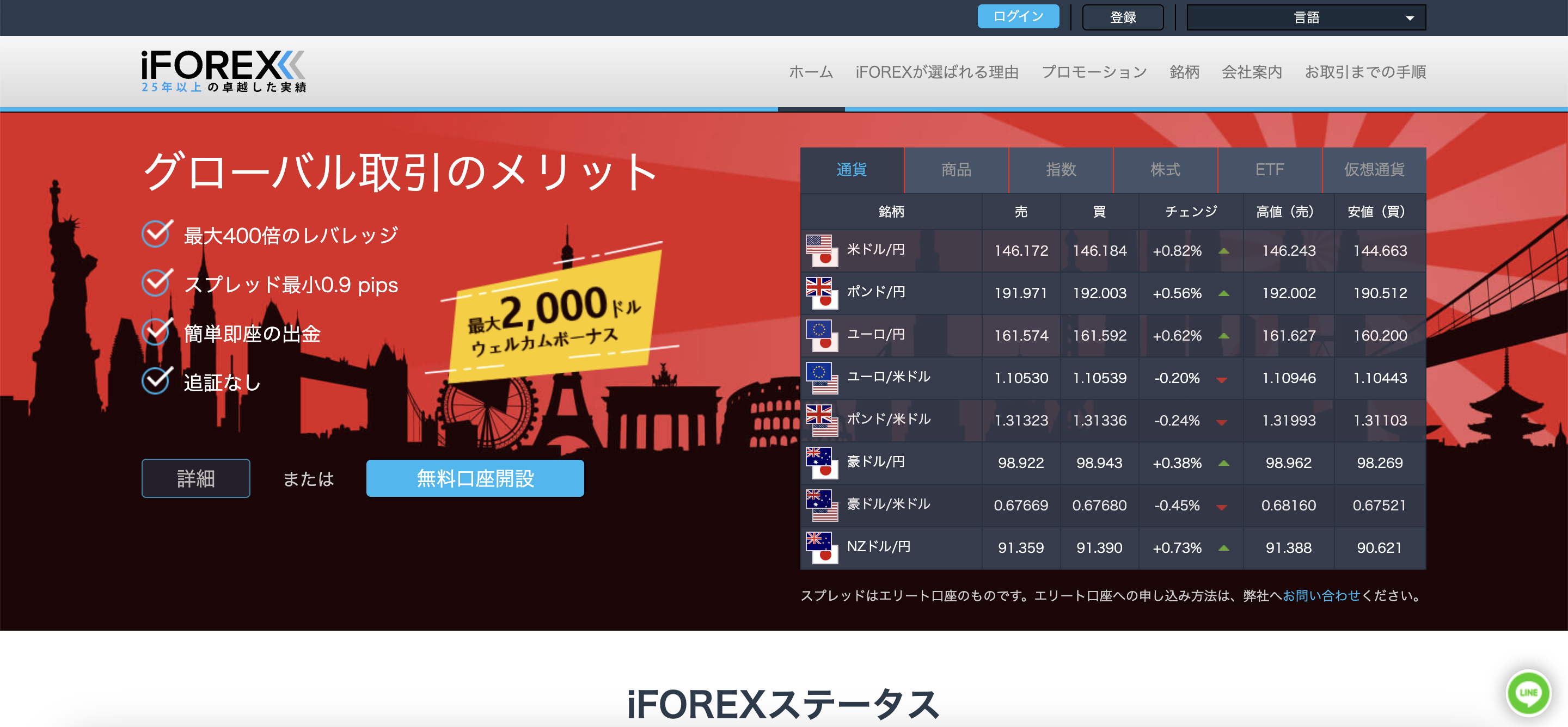Click the 高値（売）column header

coord(1288,212)
